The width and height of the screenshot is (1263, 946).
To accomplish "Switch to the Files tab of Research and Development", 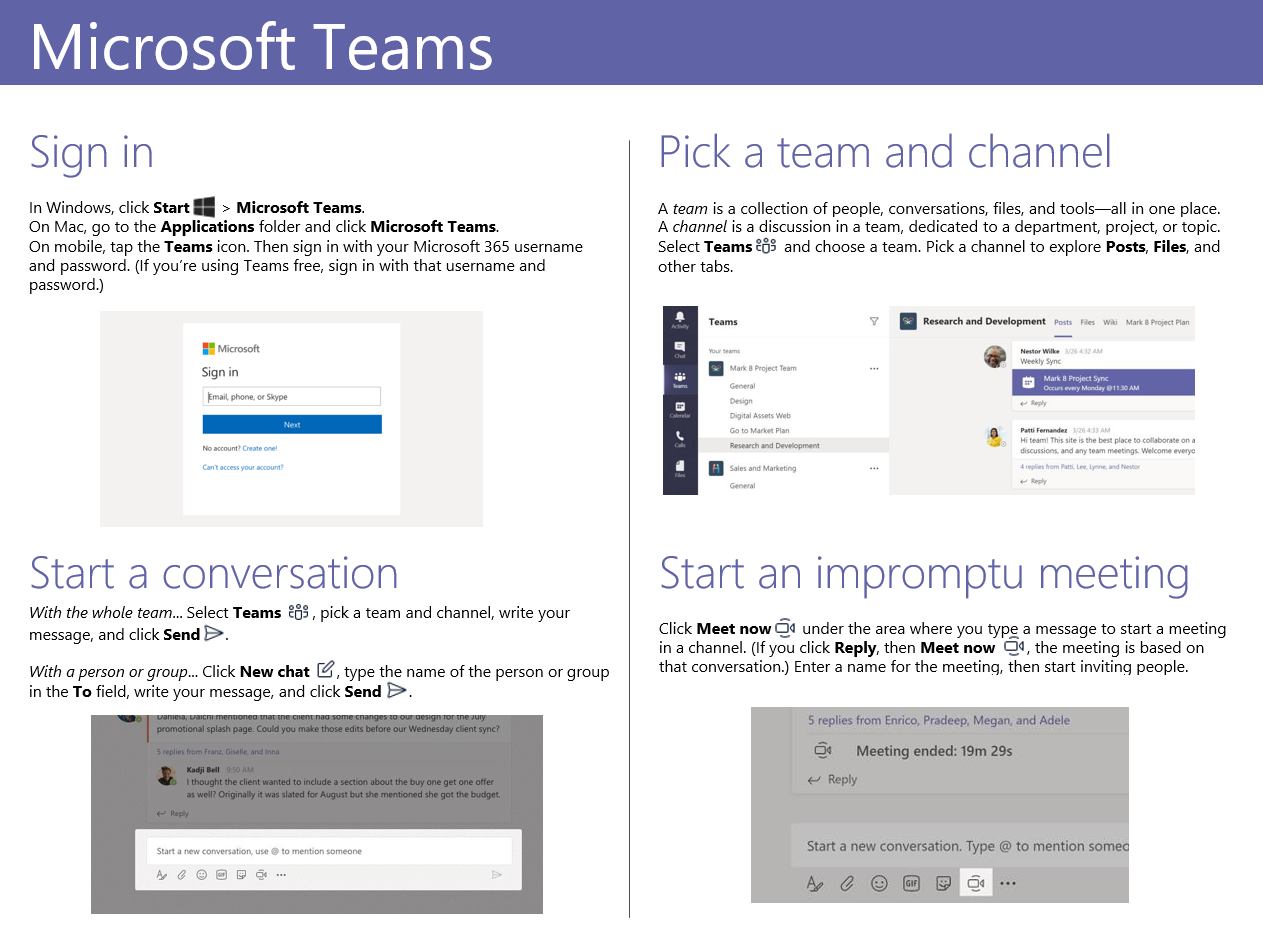I will tap(1087, 322).
